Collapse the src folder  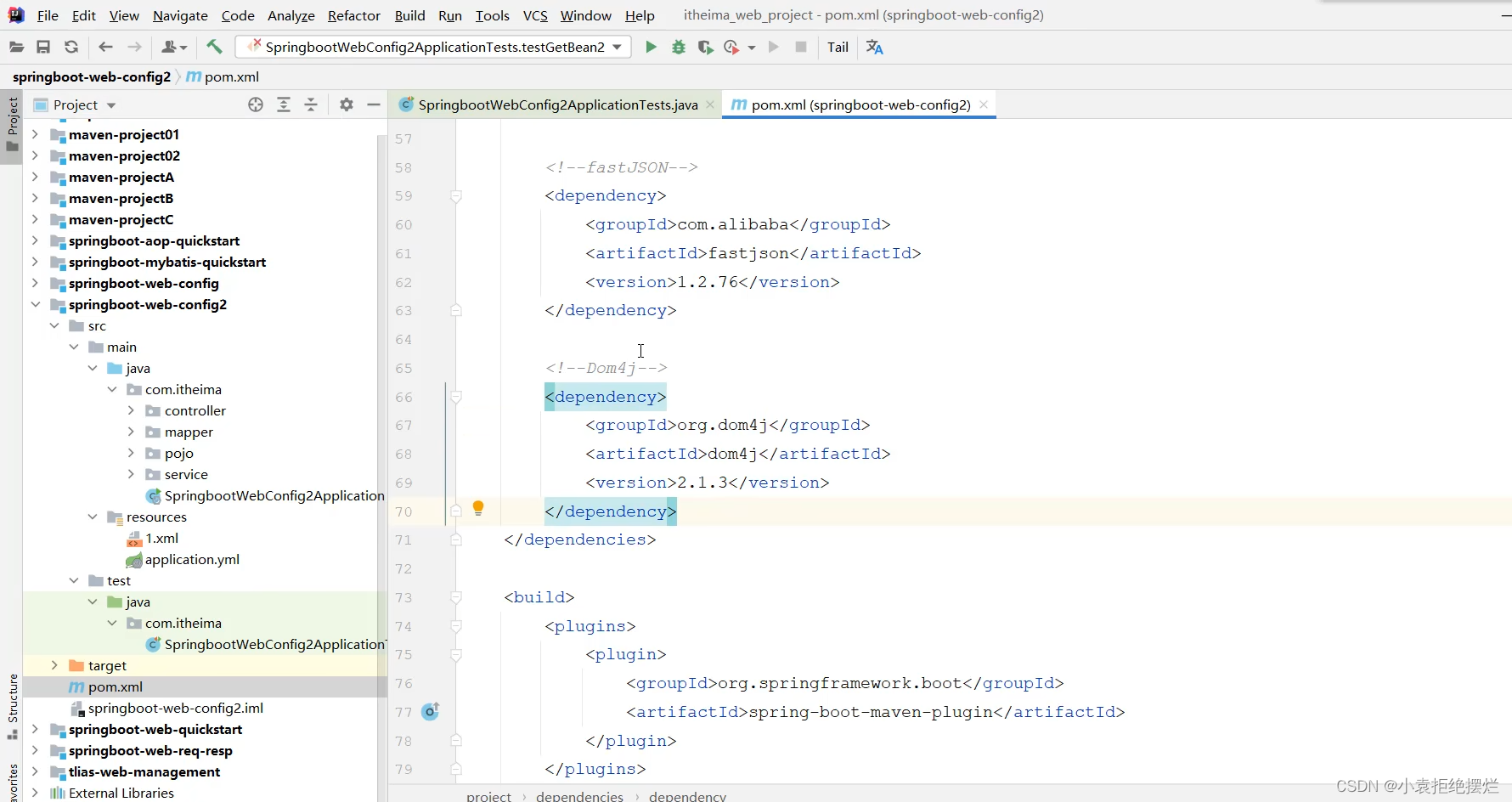click(x=54, y=325)
